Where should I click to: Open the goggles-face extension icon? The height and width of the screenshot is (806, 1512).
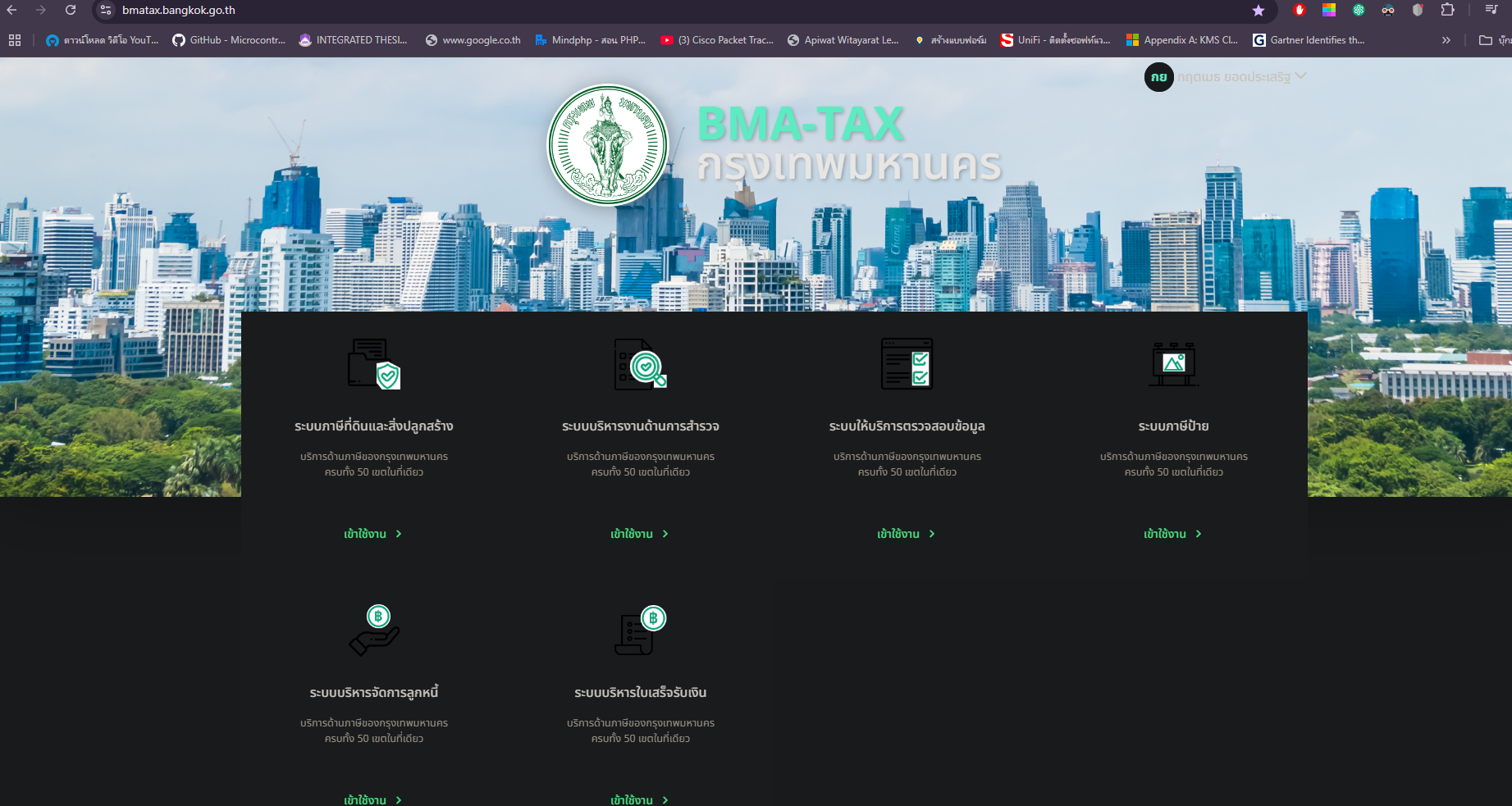(1388, 10)
